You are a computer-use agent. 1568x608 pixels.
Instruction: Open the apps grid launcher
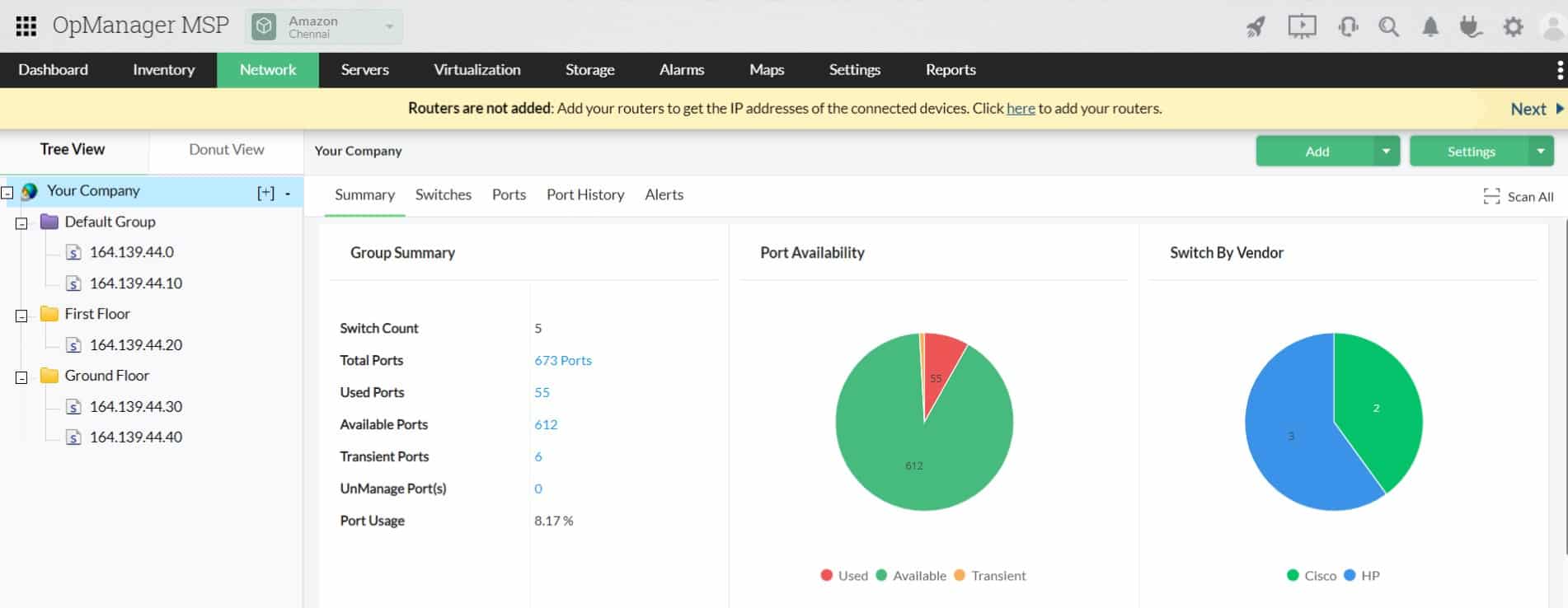[x=26, y=26]
